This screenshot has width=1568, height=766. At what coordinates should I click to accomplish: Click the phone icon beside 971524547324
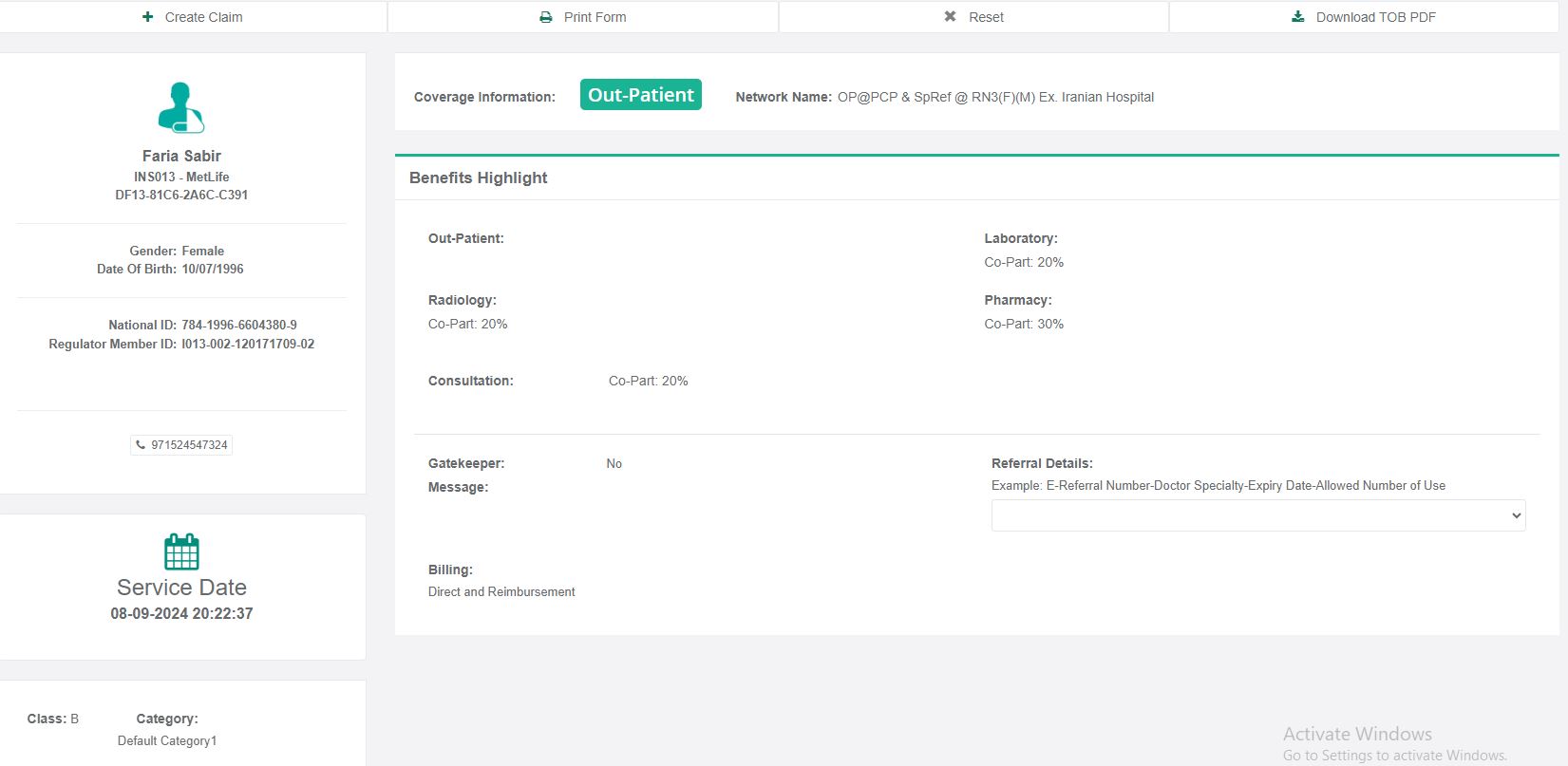tap(142, 445)
